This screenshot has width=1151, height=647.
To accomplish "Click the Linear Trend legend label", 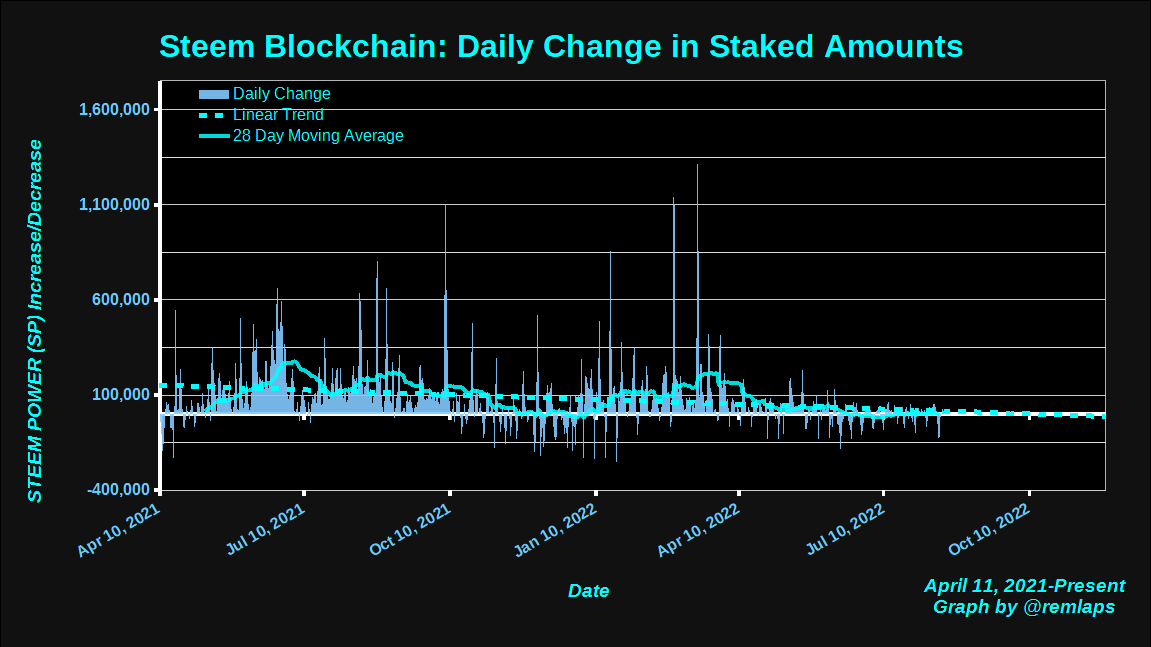I will [278, 115].
